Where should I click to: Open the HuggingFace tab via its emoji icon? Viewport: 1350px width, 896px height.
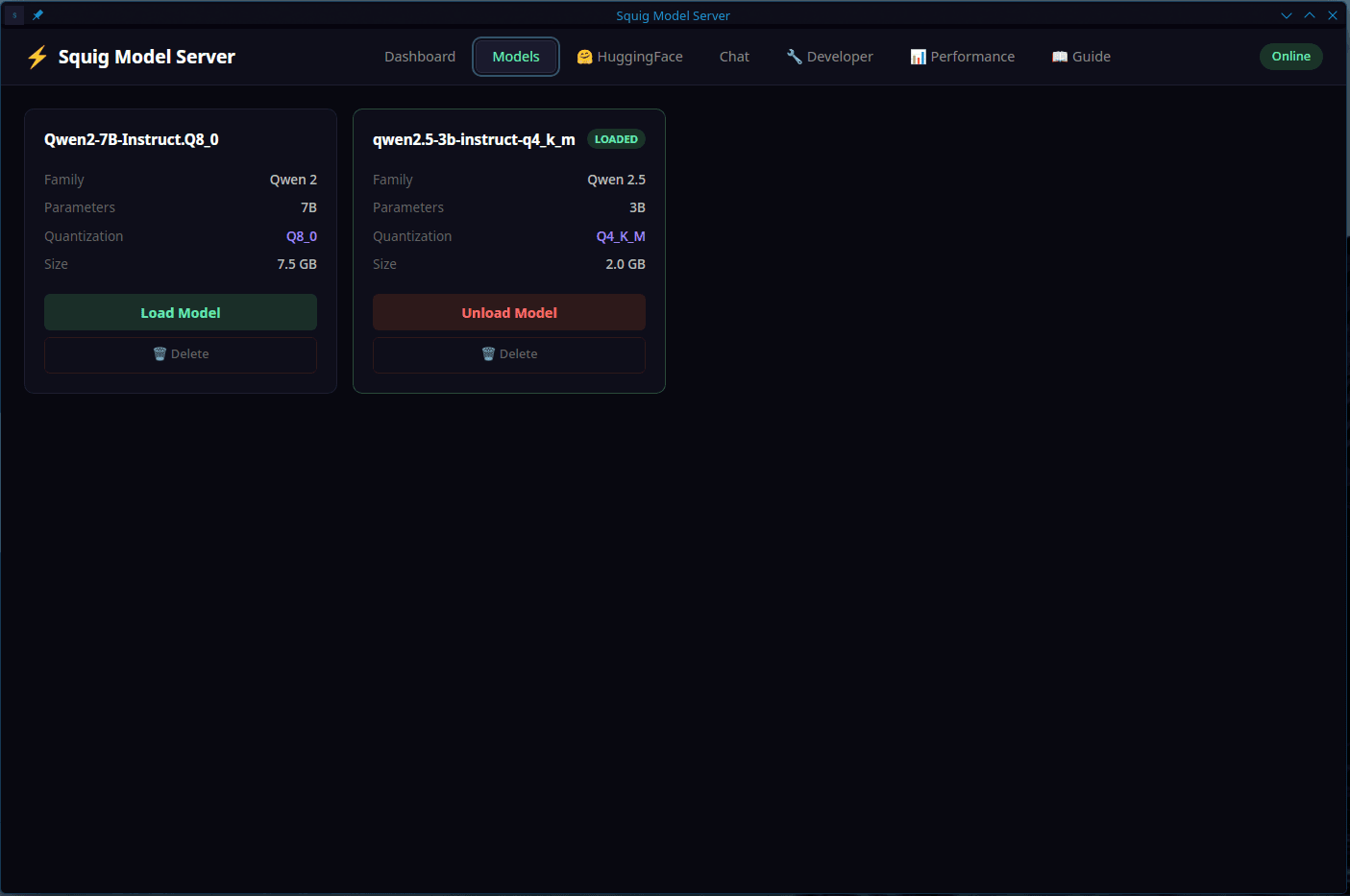(x=584, y=57)
